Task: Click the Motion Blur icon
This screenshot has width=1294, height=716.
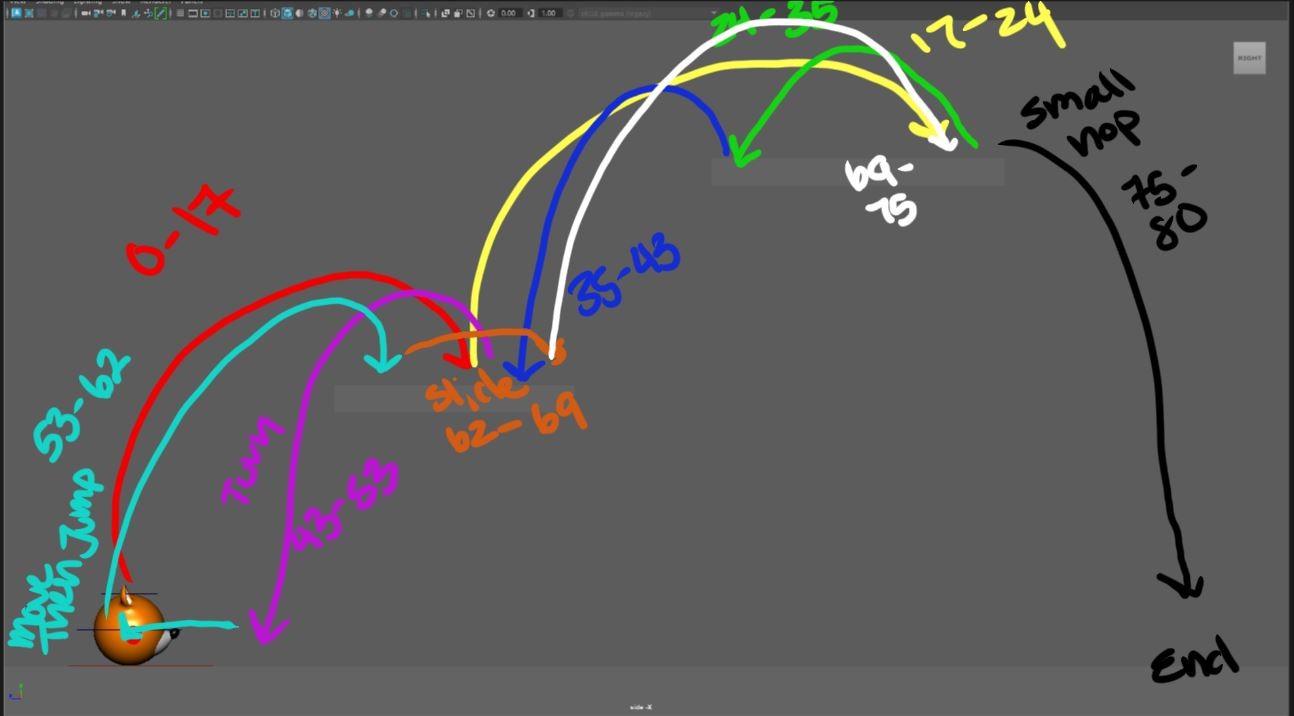Action: (x=381, y=13)
